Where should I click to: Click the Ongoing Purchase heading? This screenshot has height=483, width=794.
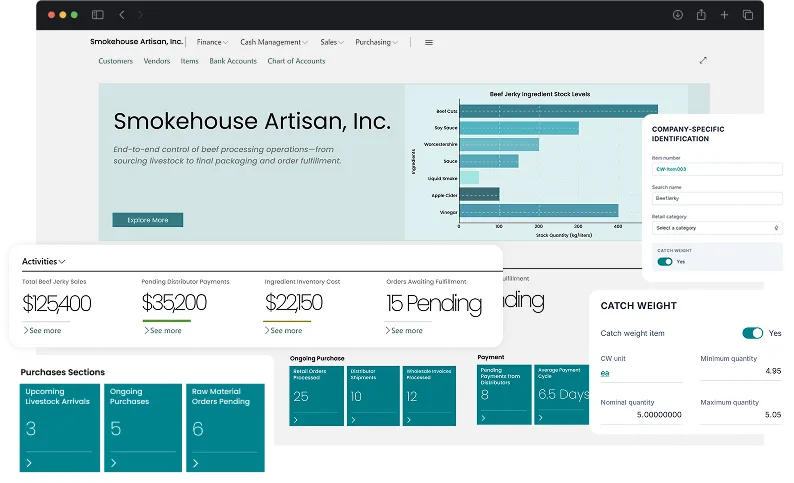point(317,358)
